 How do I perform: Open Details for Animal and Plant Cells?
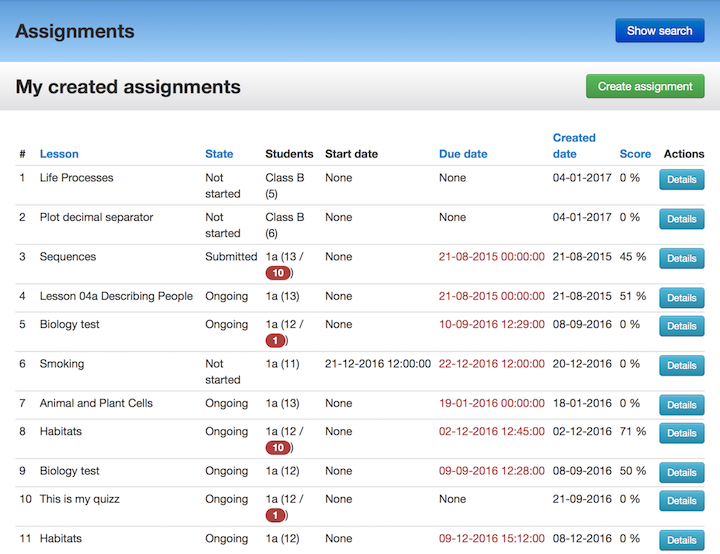tap(681, 405)
